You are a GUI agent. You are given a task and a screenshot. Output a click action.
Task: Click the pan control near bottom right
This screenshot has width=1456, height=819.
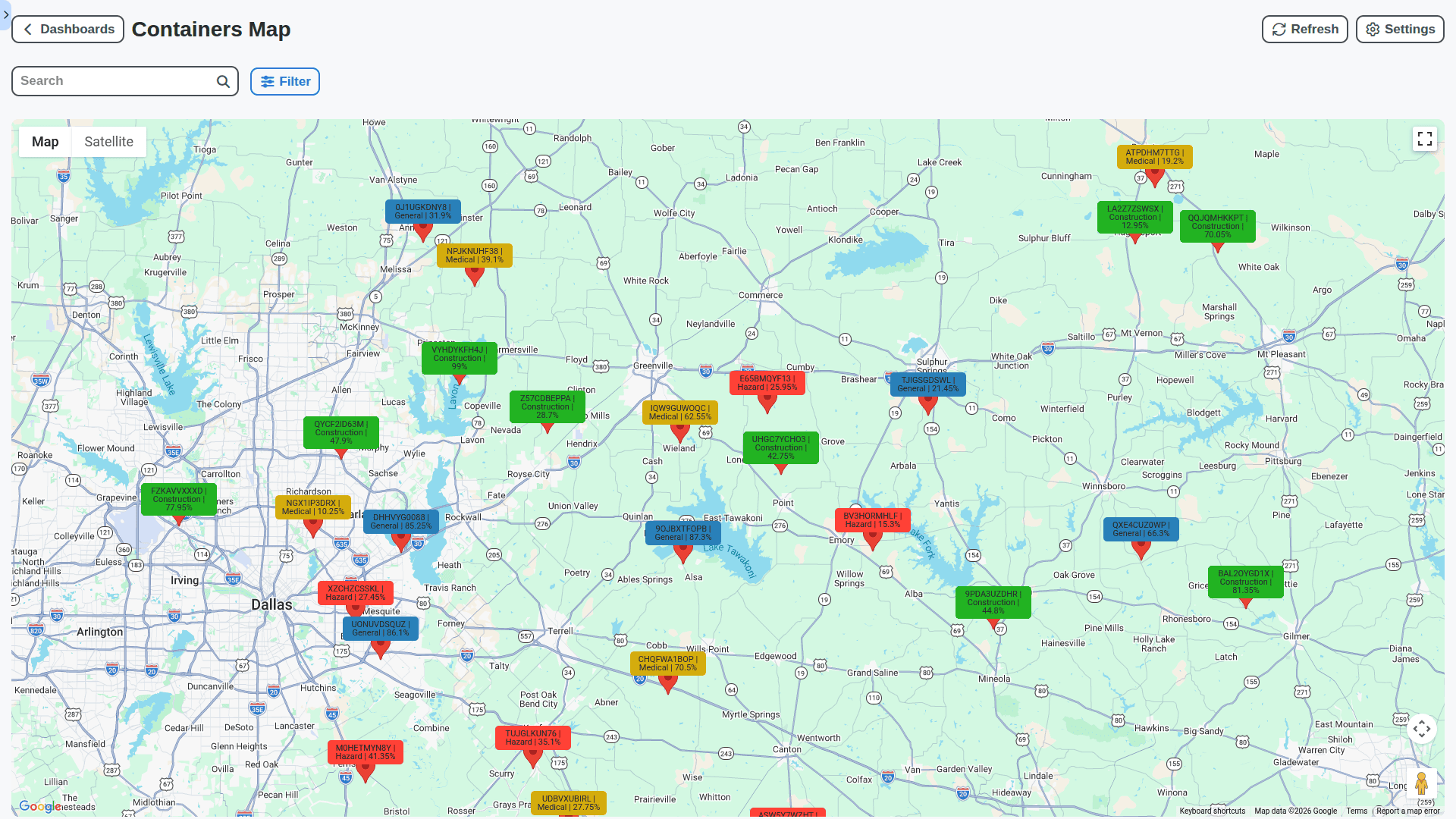(x=1422, y=728)
